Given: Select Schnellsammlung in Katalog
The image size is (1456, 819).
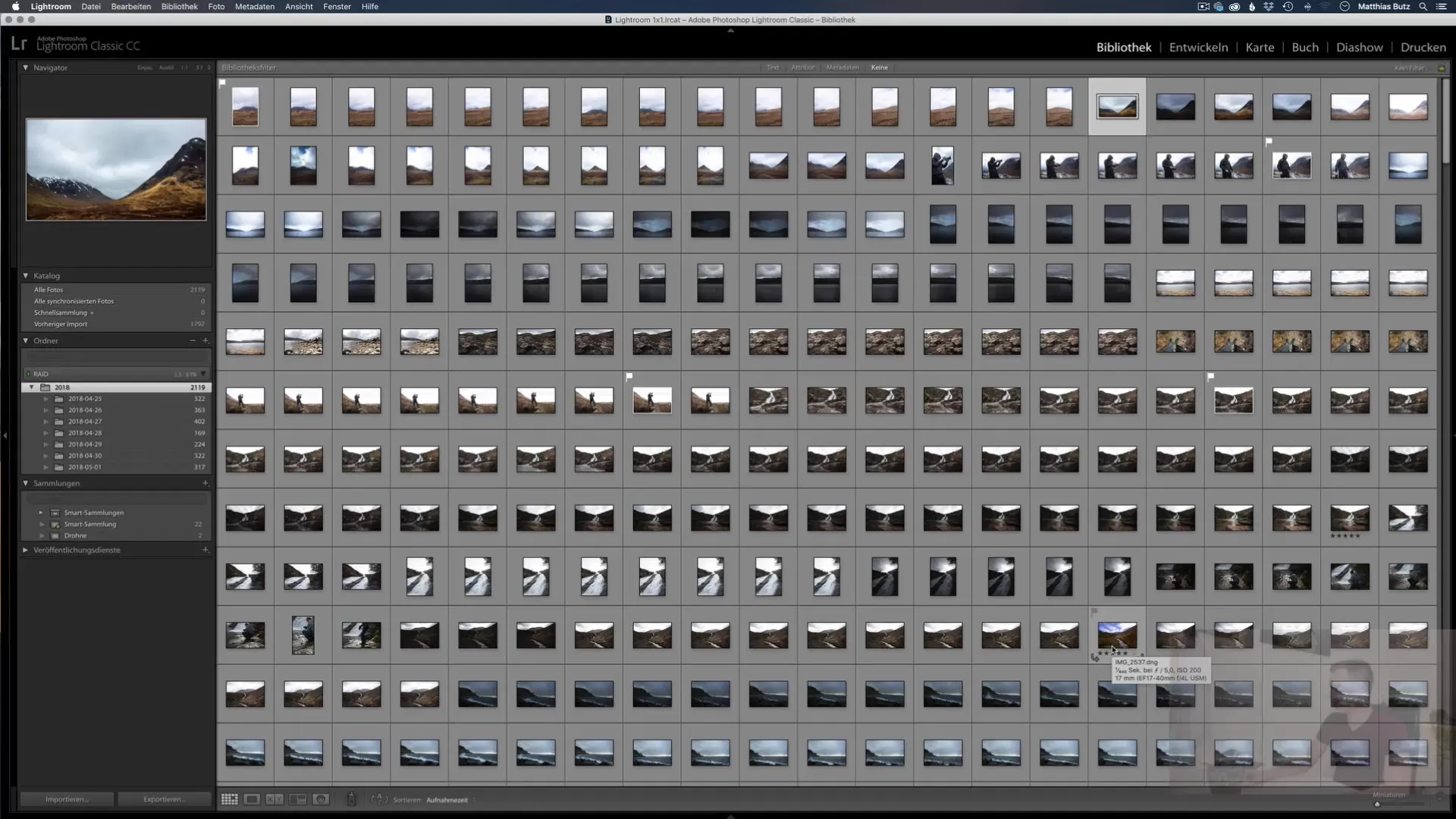Looking at the screenshot, I should (x=116, y=312).
